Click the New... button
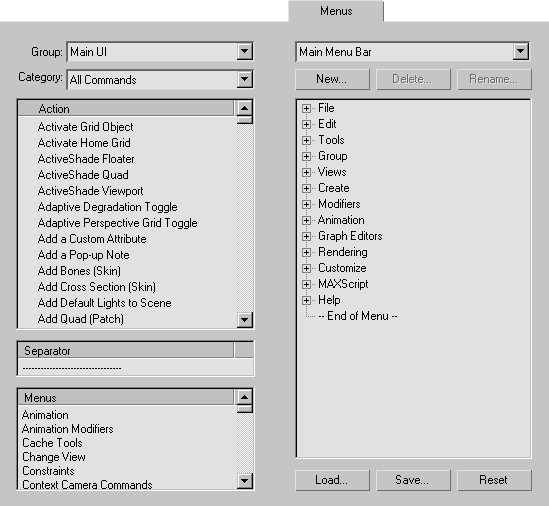The height and width of the screenshot is (506, 549). [x=332, y=79]
